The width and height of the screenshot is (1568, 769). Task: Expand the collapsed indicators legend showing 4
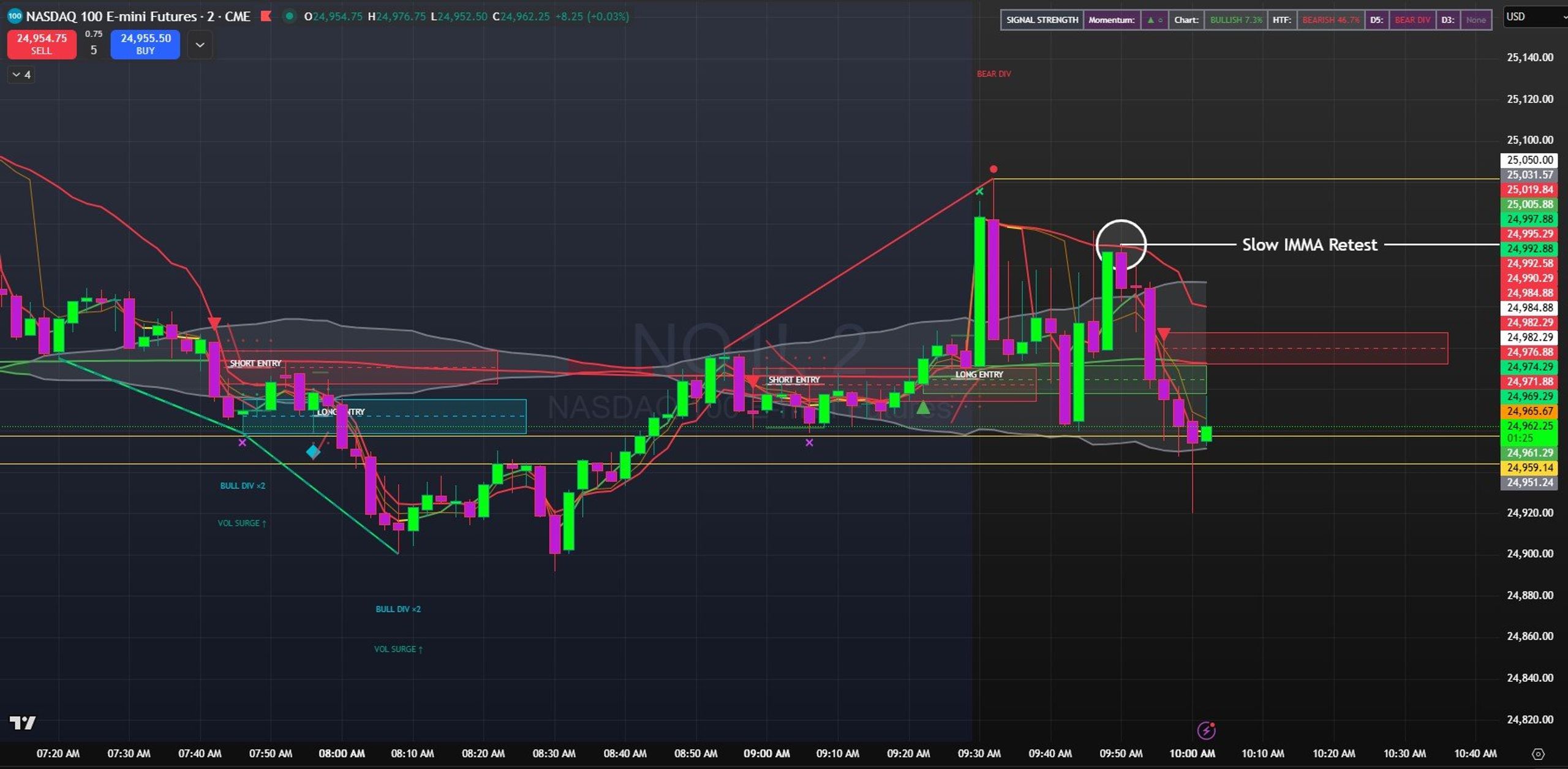[x=21, y=75]
